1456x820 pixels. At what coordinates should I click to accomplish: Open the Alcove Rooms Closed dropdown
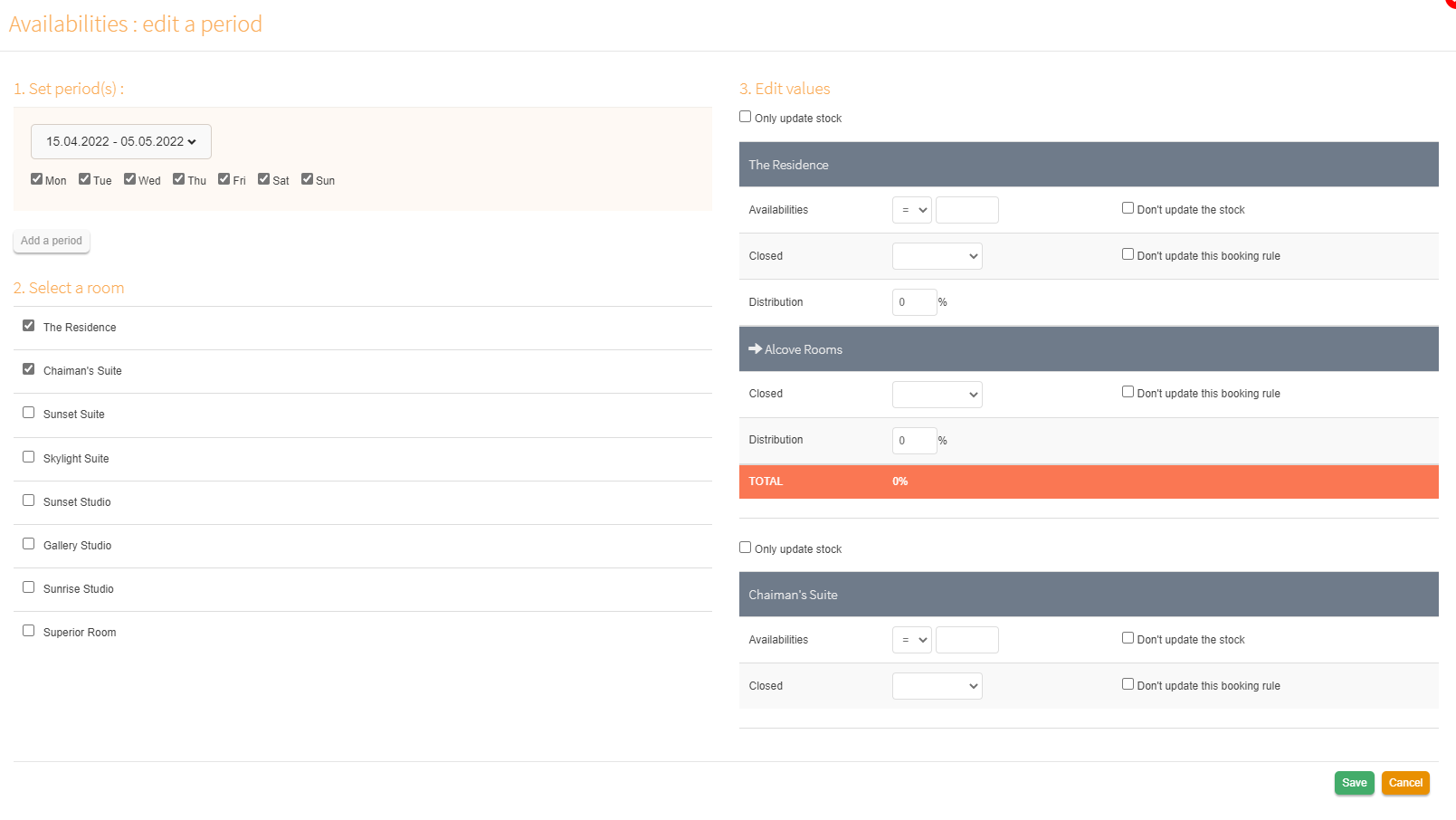937,395
